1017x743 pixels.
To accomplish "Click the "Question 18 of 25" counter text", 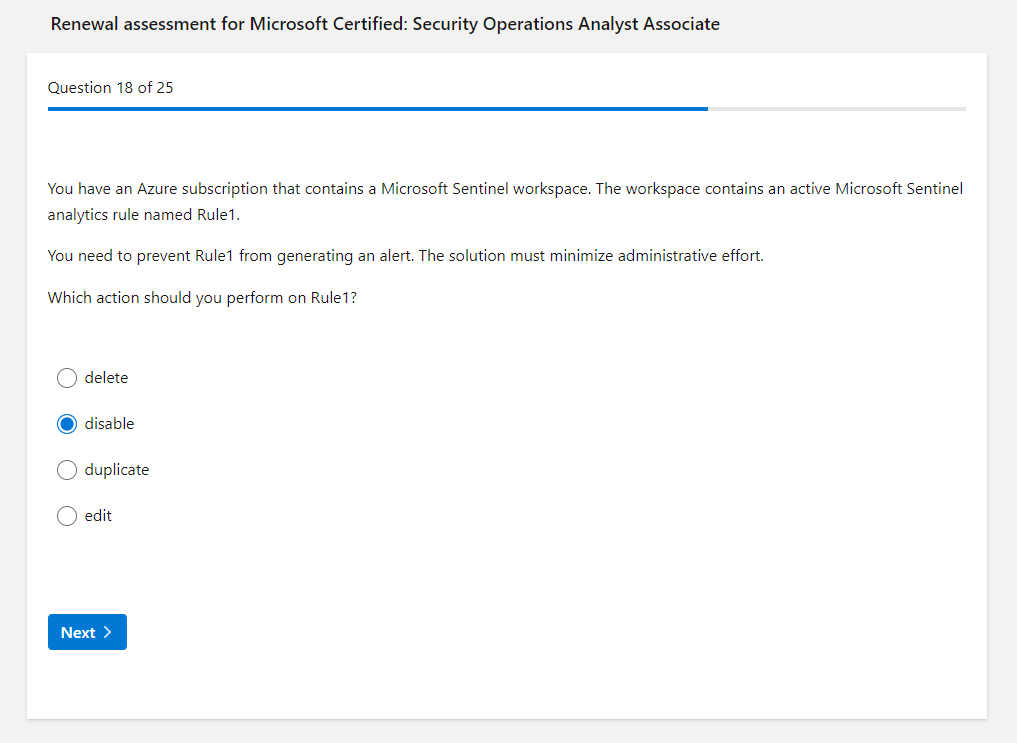I will (x=110, y=88).
